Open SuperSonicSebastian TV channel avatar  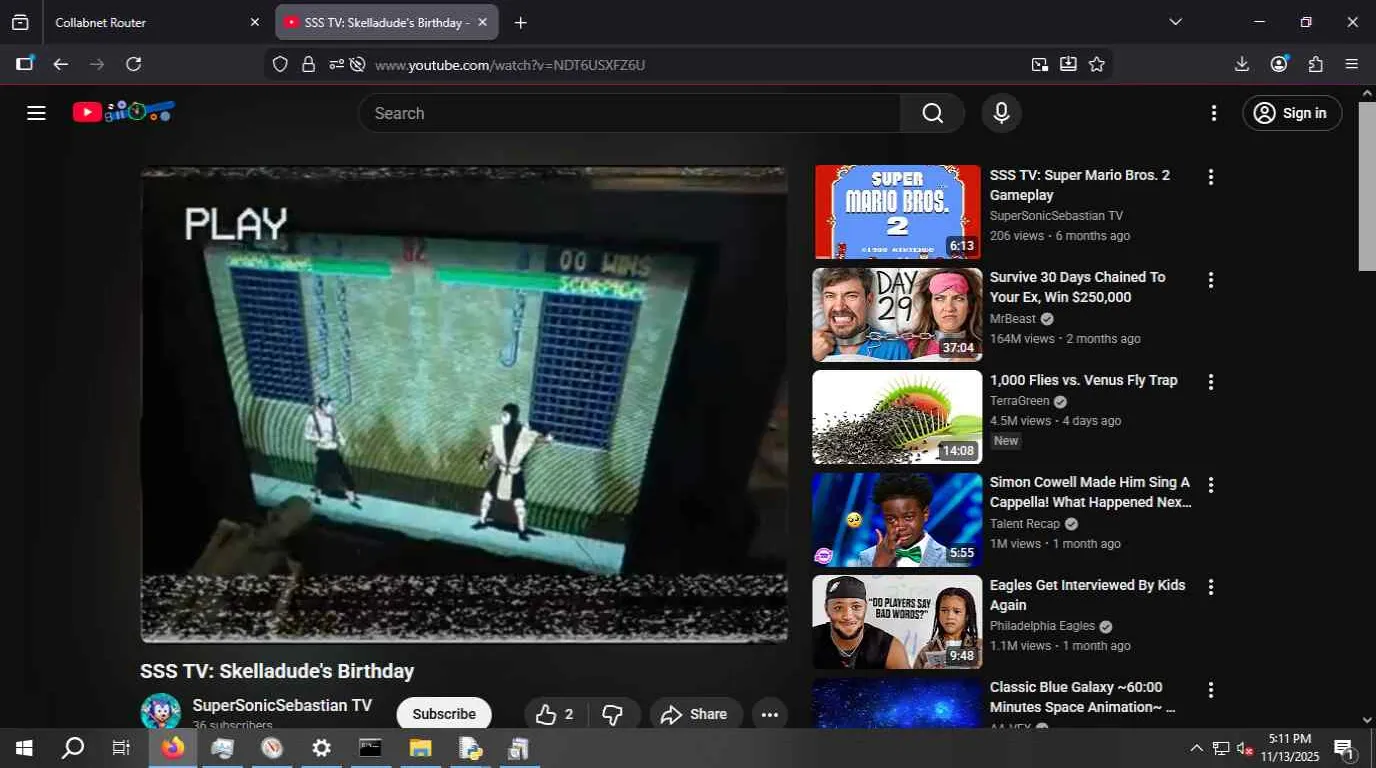160,712
